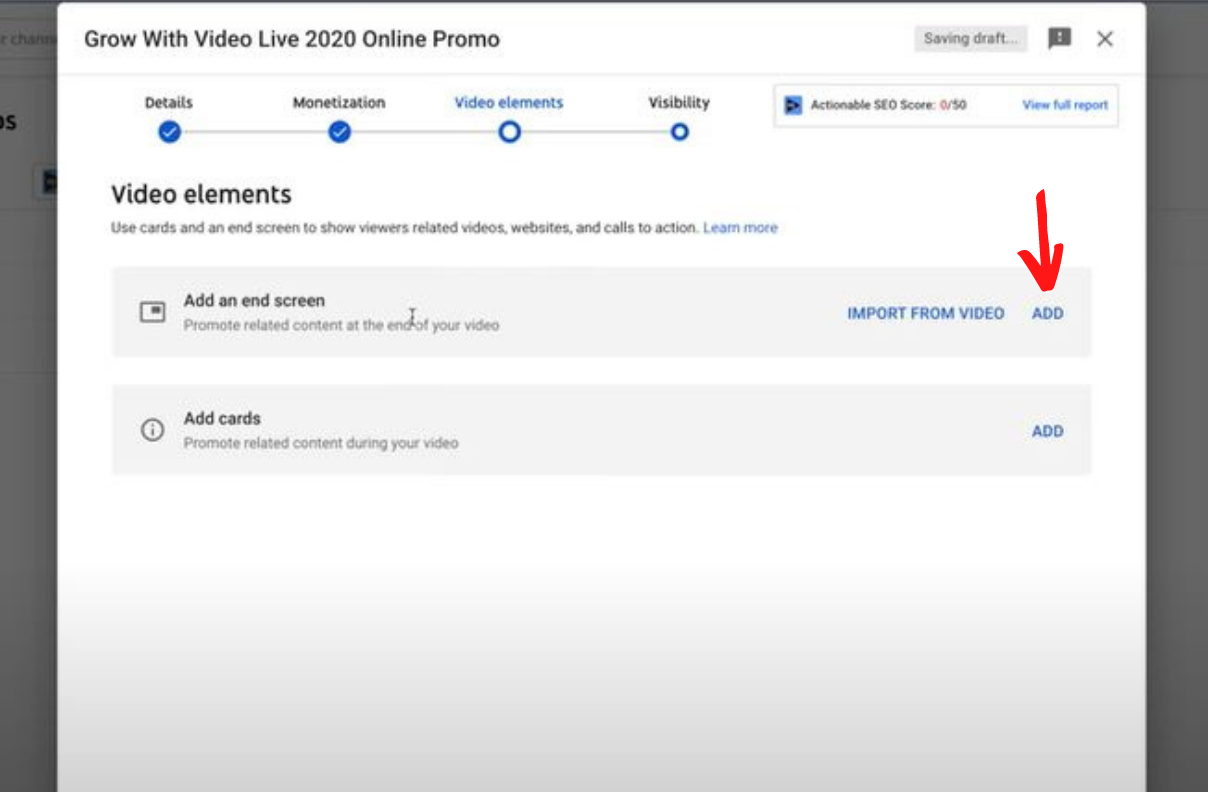
Task: Click ADD in the end screen row
Action: 1047,314
